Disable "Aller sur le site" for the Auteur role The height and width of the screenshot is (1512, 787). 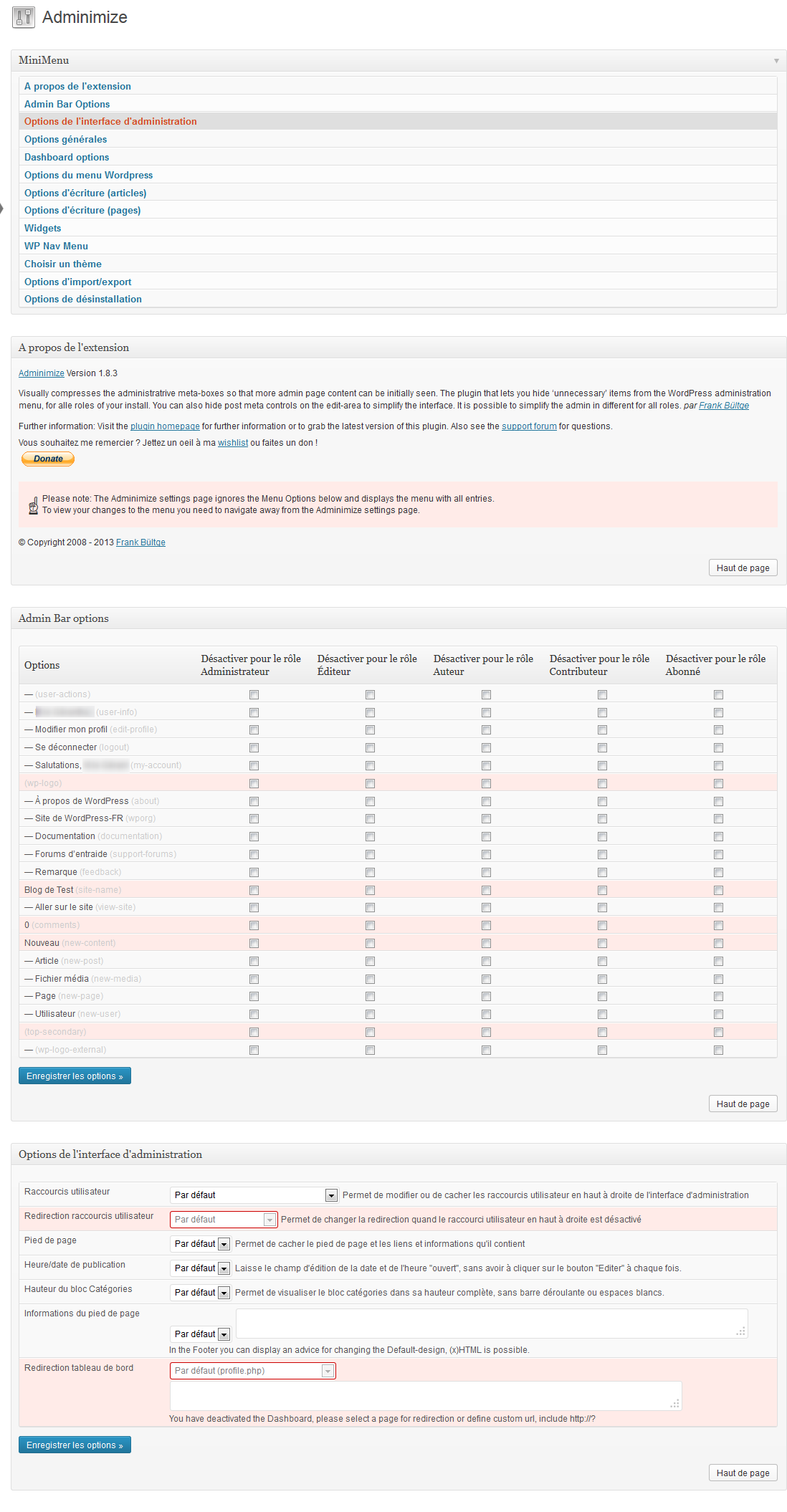coord(486,907)
